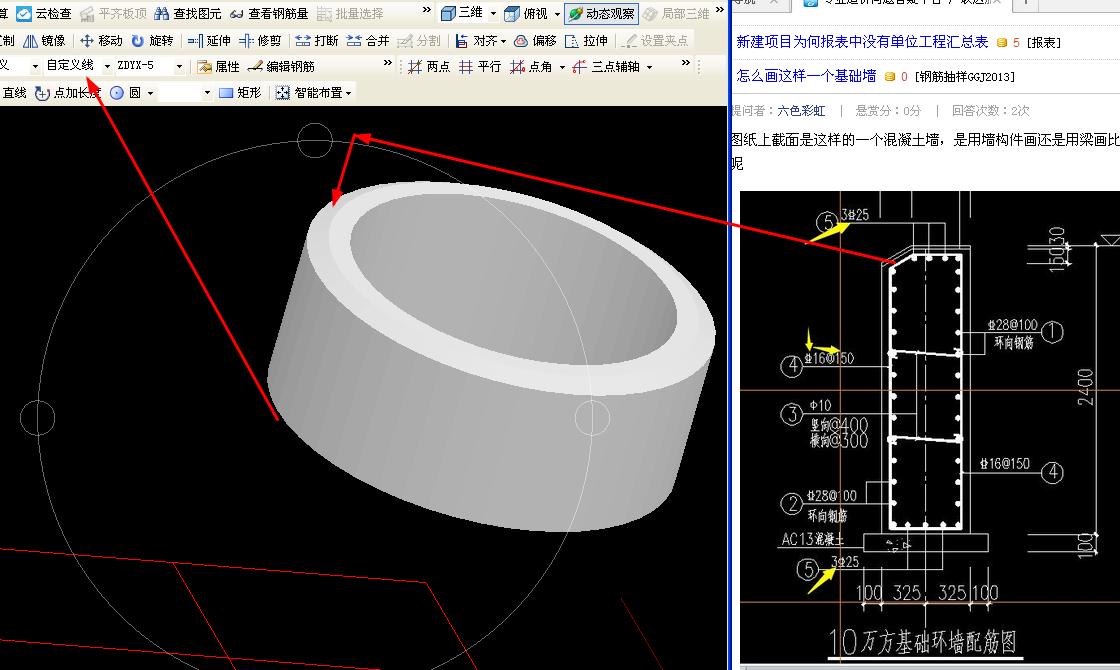Expand the 圆 circle options dropdown
This screenshot has width=1120, height=670.
pos(150,93)
